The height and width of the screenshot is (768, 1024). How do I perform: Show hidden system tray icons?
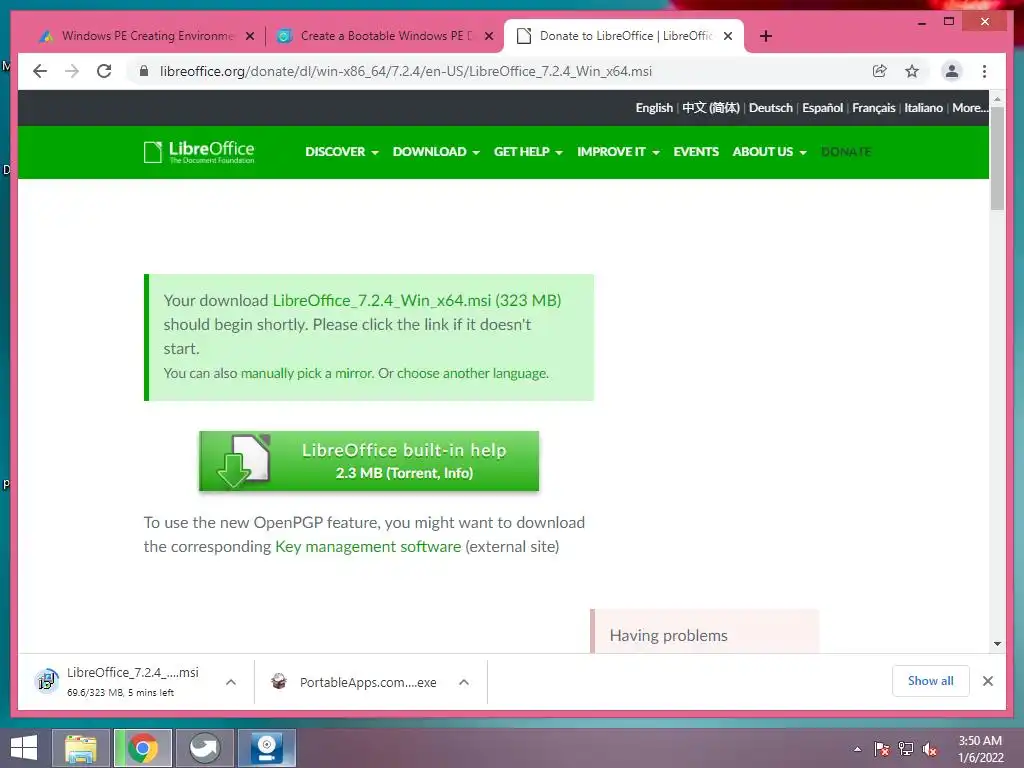pyautogui.click(x=857, y=749)
